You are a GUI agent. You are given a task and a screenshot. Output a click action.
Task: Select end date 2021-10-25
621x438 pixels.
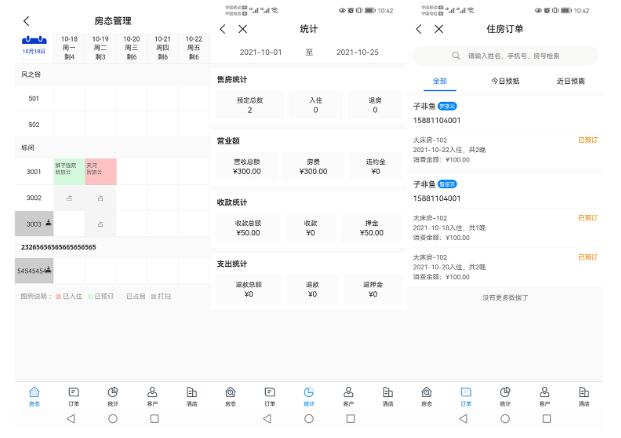357,52
